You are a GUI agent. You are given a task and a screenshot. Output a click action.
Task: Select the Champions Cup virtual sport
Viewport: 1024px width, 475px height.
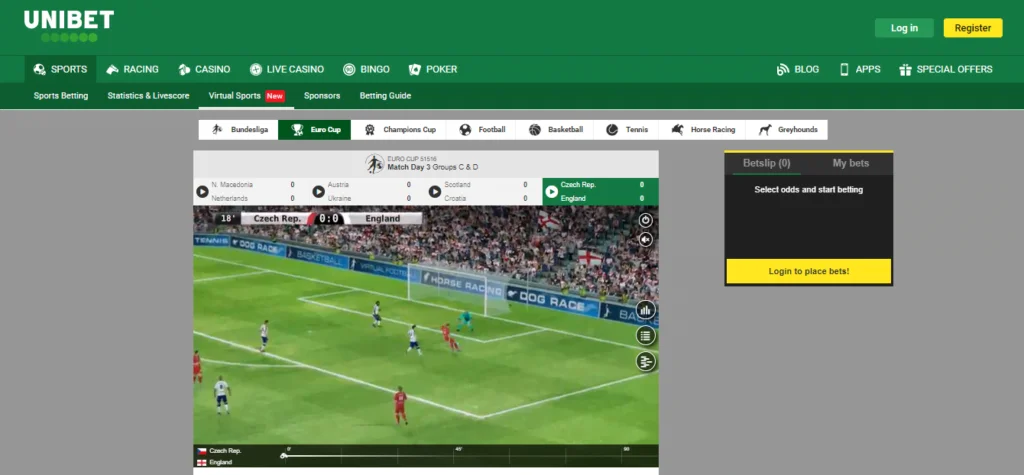coord(398,129)
